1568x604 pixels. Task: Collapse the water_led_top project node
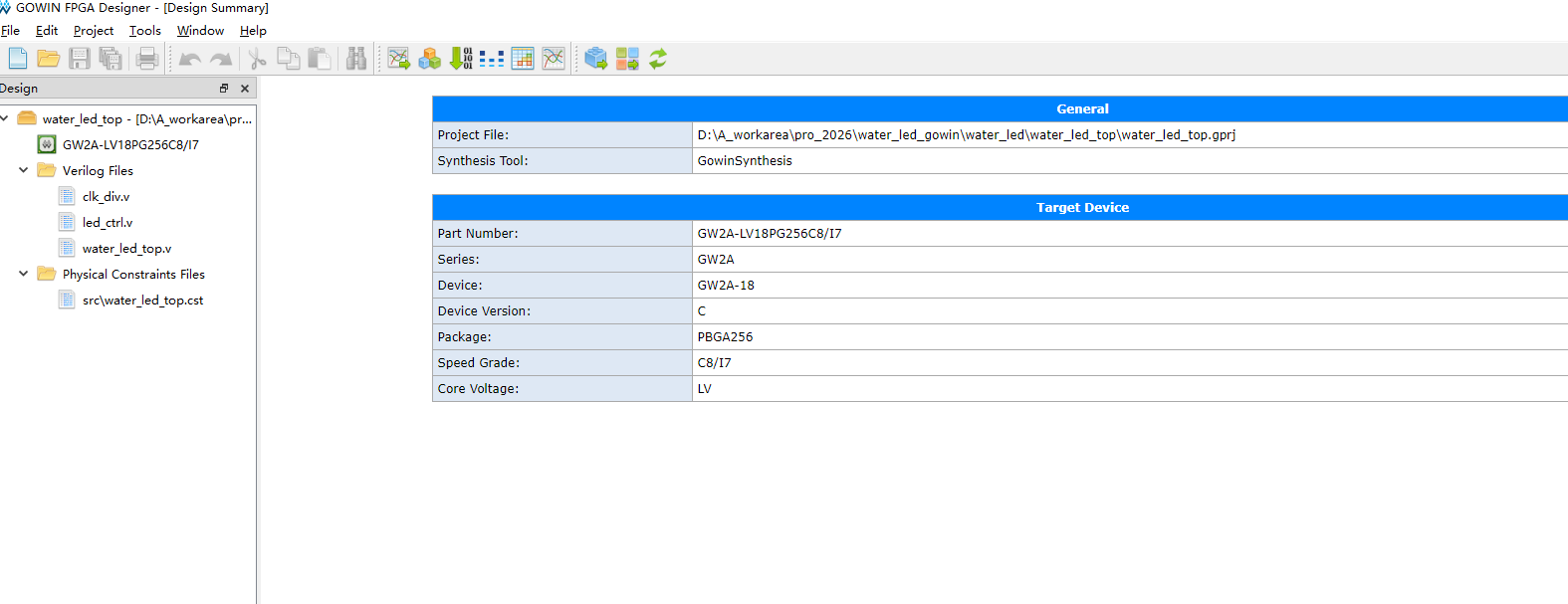(5, 118)
